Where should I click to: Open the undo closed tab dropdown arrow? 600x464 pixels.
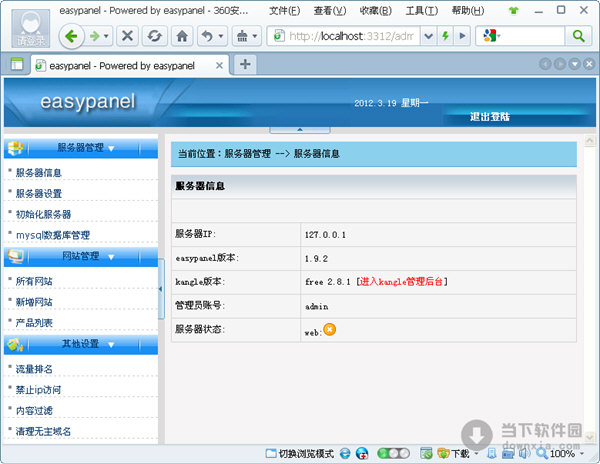click(221, 36)
